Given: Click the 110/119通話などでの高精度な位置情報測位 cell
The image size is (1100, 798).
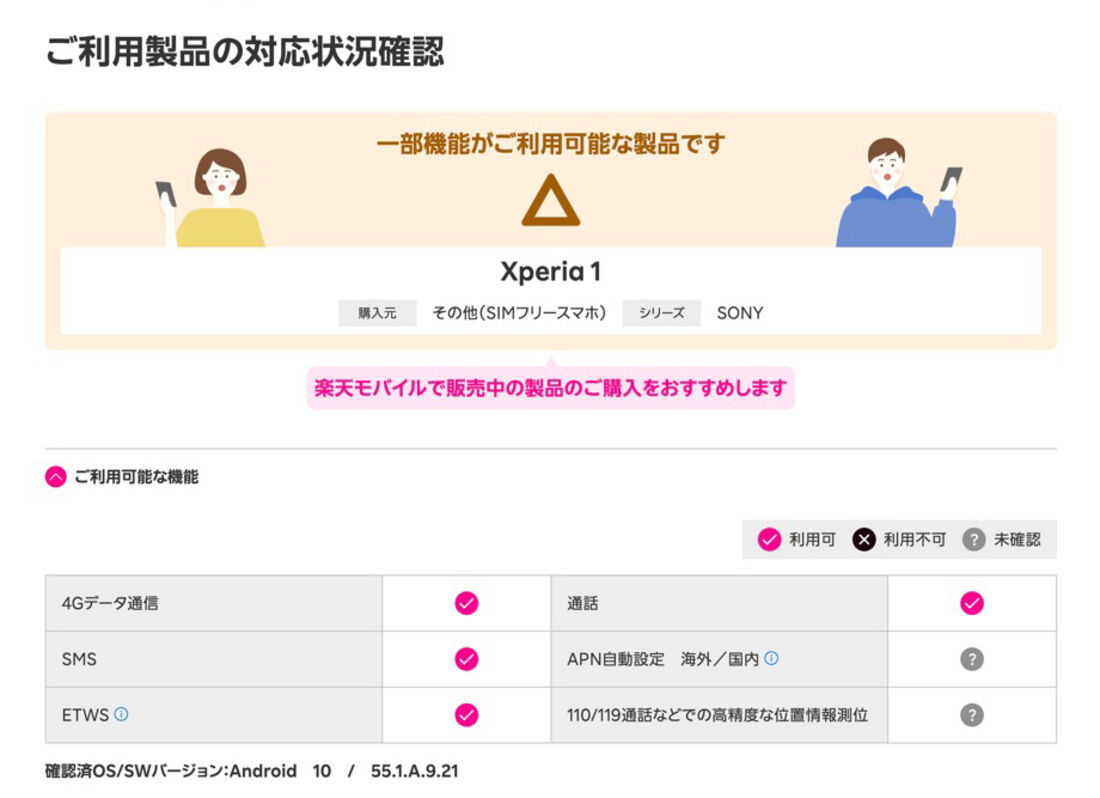Looking at the screenshot, I should pyautogui.click(x=719, y=715).
